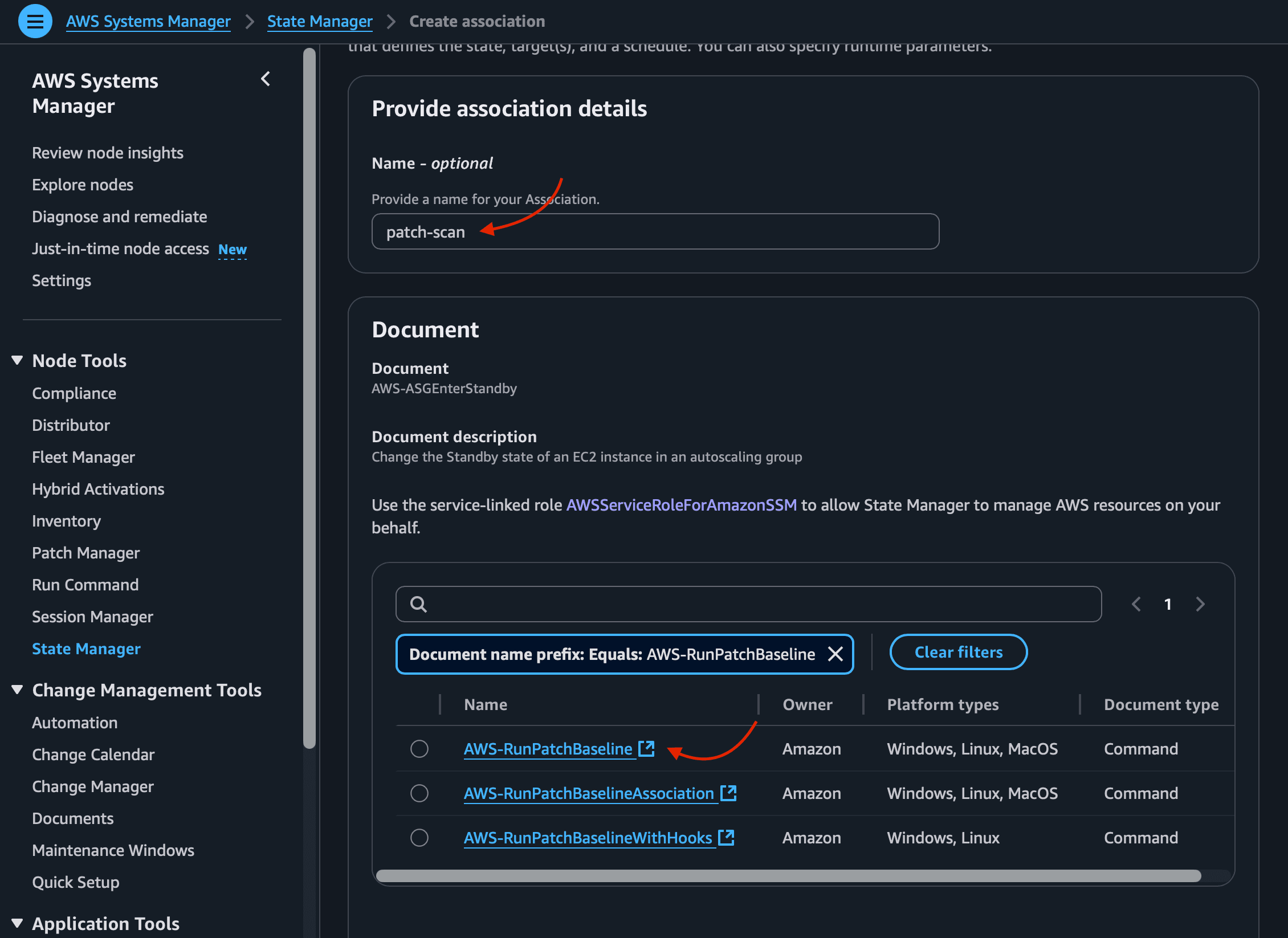1288x938 pixels.
Task: Open the AWS-RunPatchBaselineWithHooks document link
Action: [x=588, y=838]
